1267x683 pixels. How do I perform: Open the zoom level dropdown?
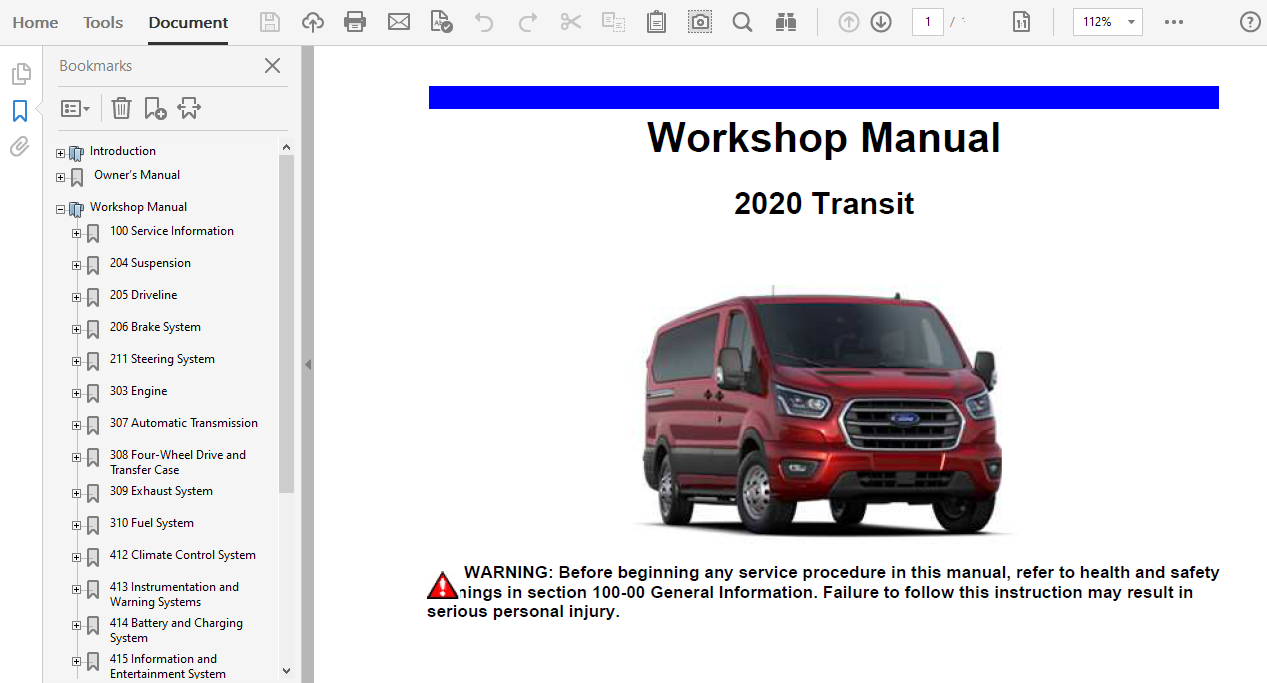tap(1131, 22)
